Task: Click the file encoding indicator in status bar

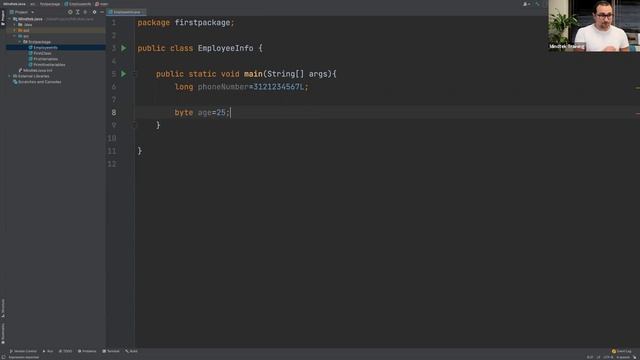Action: pyautogui.click(x=608, y=358)
